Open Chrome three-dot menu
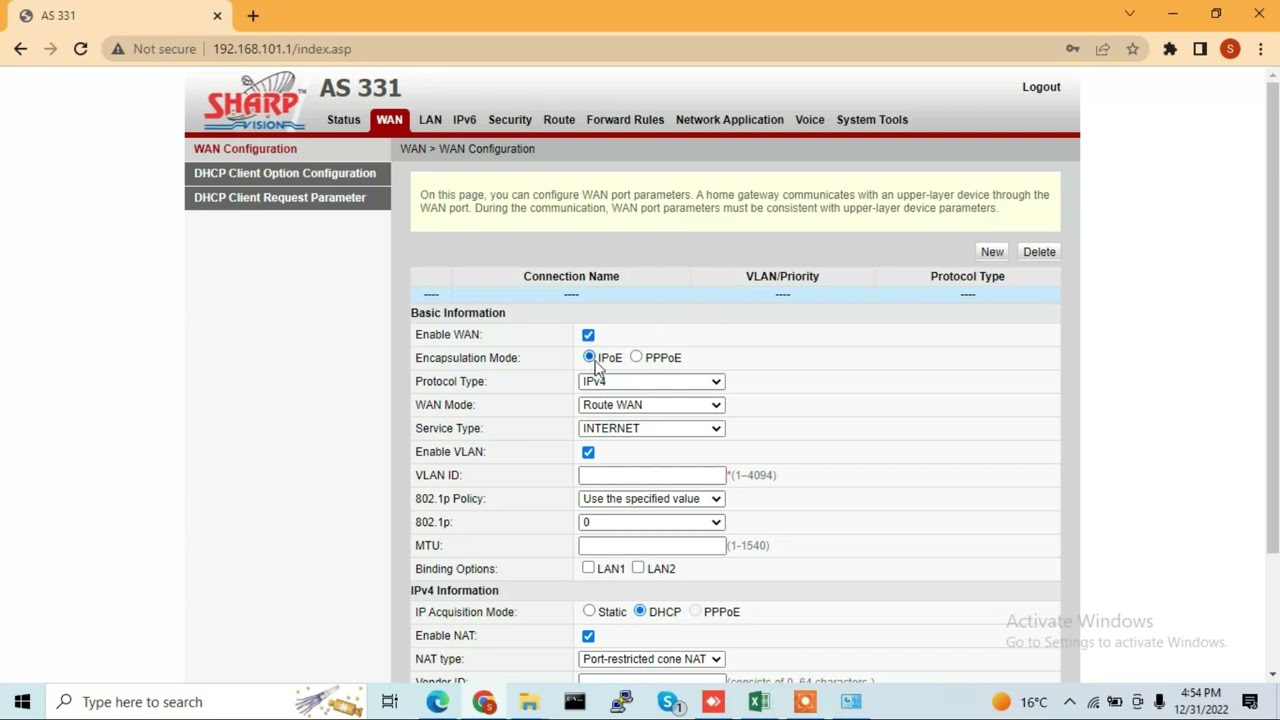The width and height of the screenshot is (1280, 720). point(1260,48)
